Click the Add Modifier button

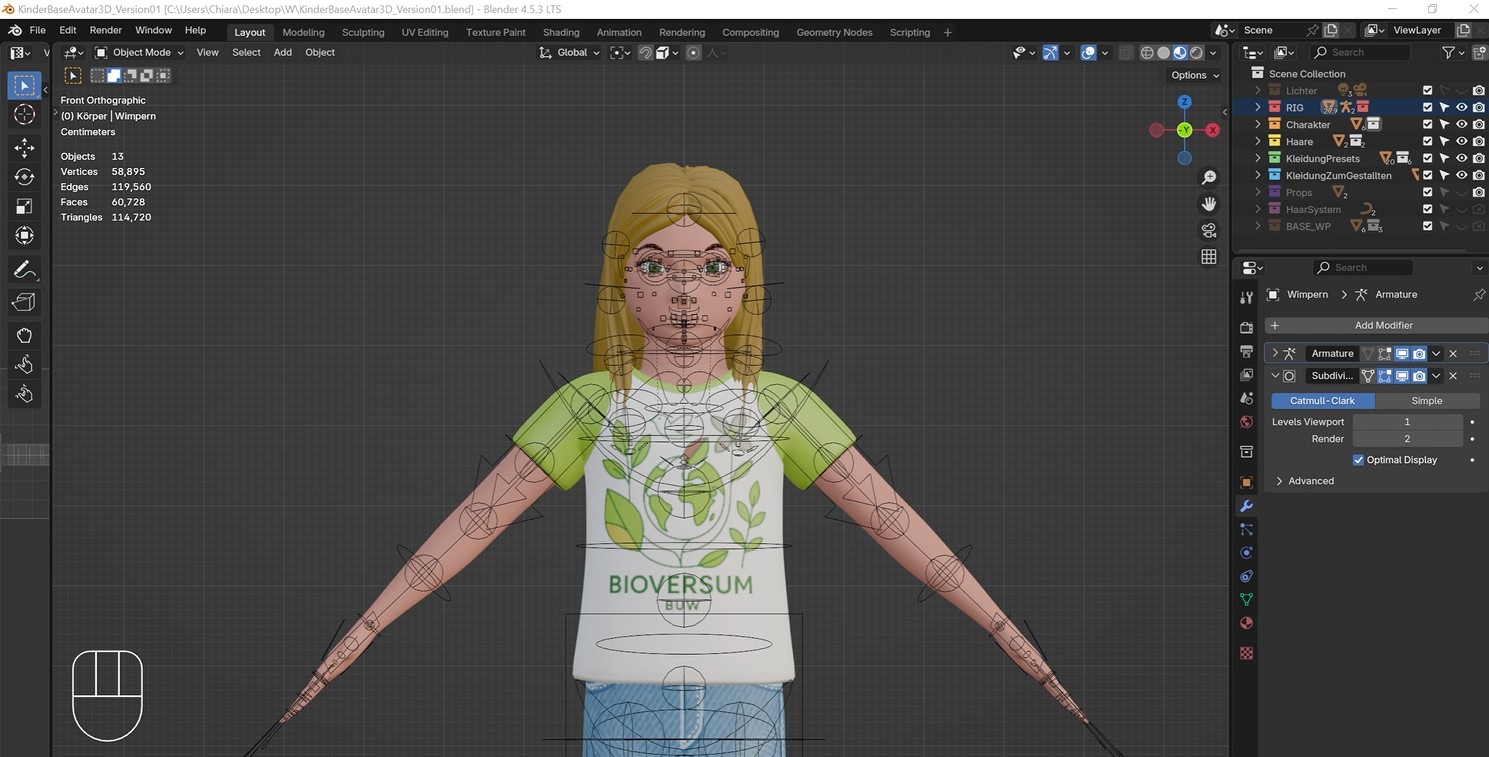pyautogui.click(x=1383, y=325)
